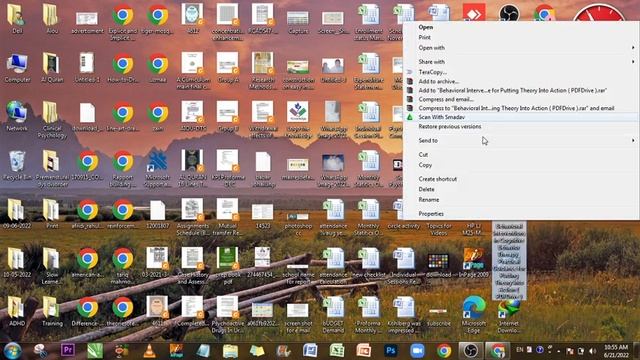Select the photoshop cc desktop file
The width and height of the screenshot is (640, 360).
(x=298, y=216)
